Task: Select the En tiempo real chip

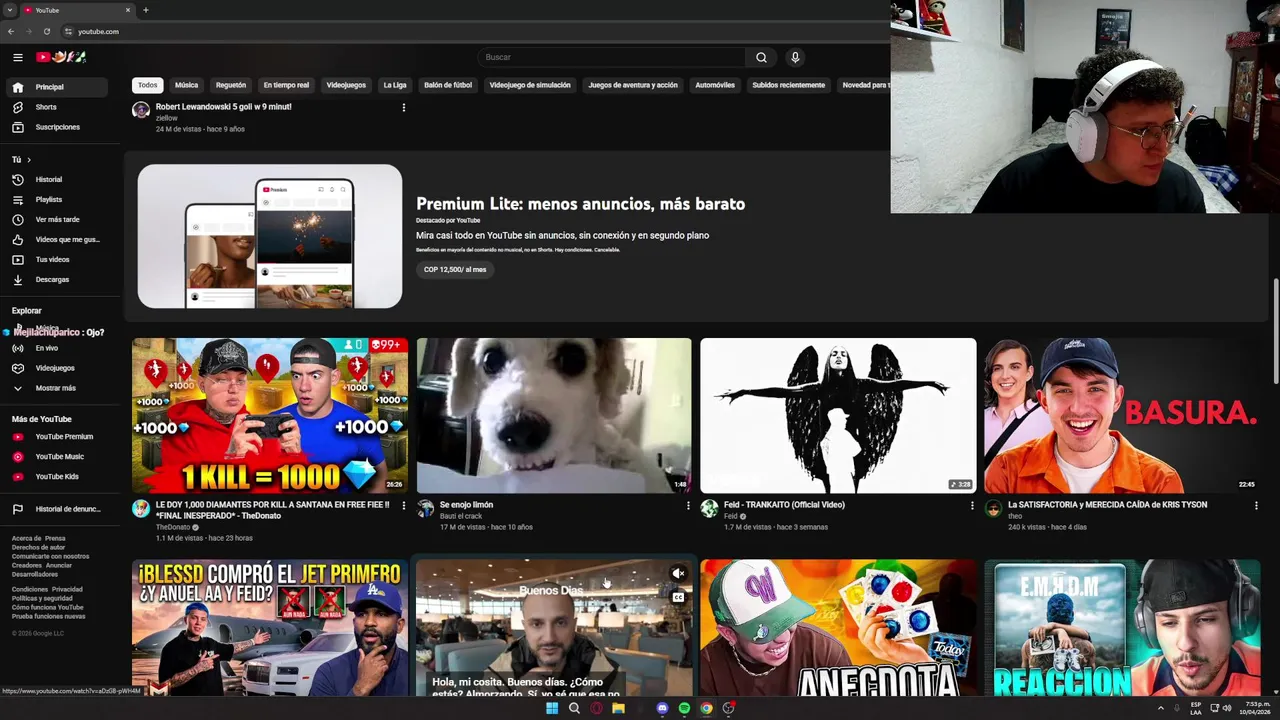Action: click(286, 85)
